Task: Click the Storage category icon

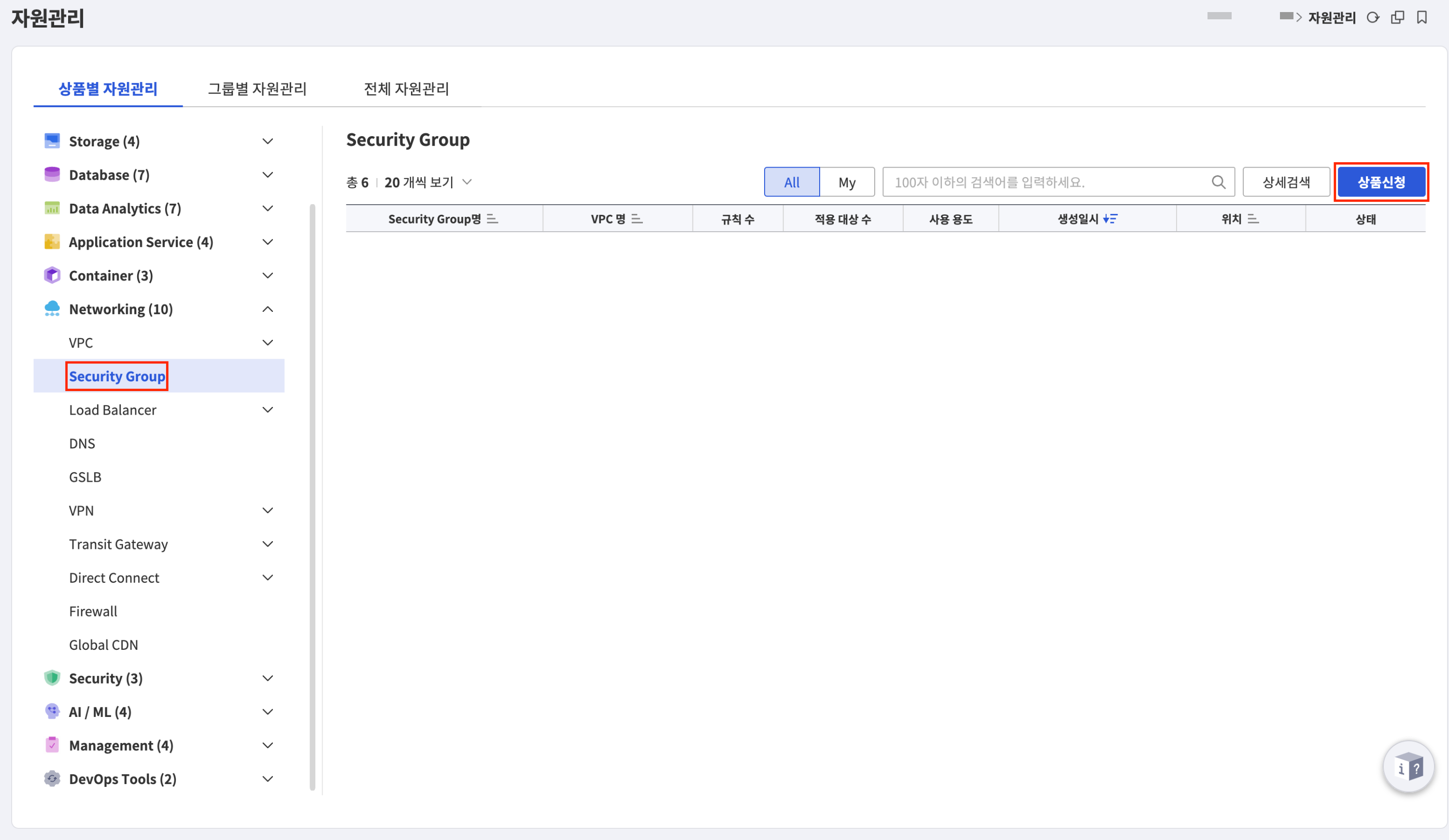Action: [52, 141]
